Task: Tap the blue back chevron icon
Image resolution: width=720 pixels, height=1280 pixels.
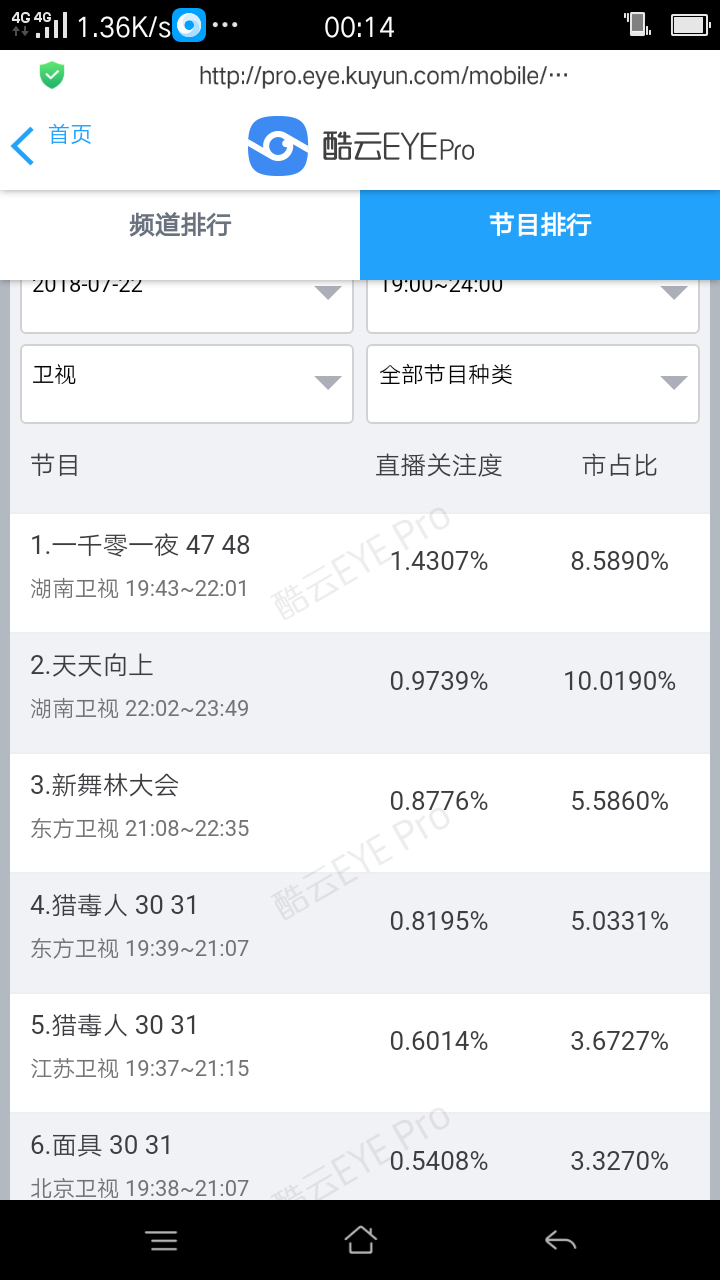Action: (x=22, y=146)
